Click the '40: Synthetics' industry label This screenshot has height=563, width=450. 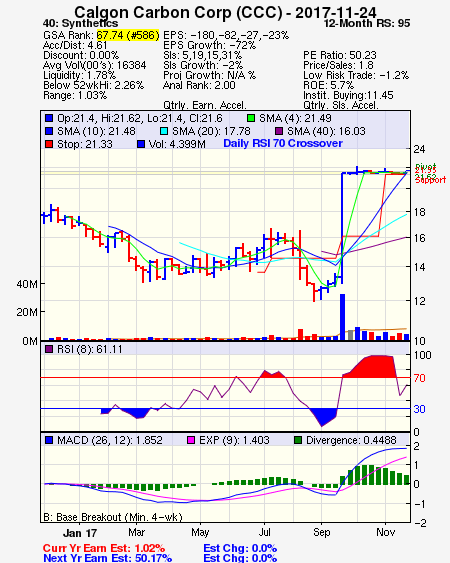click(80, 23)
